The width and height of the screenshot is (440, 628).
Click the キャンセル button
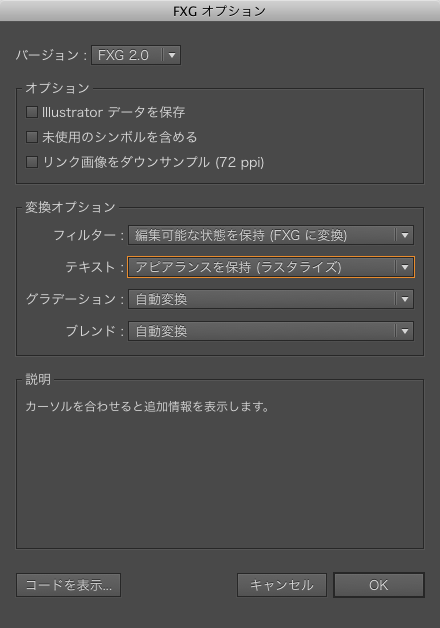[282, 585]
